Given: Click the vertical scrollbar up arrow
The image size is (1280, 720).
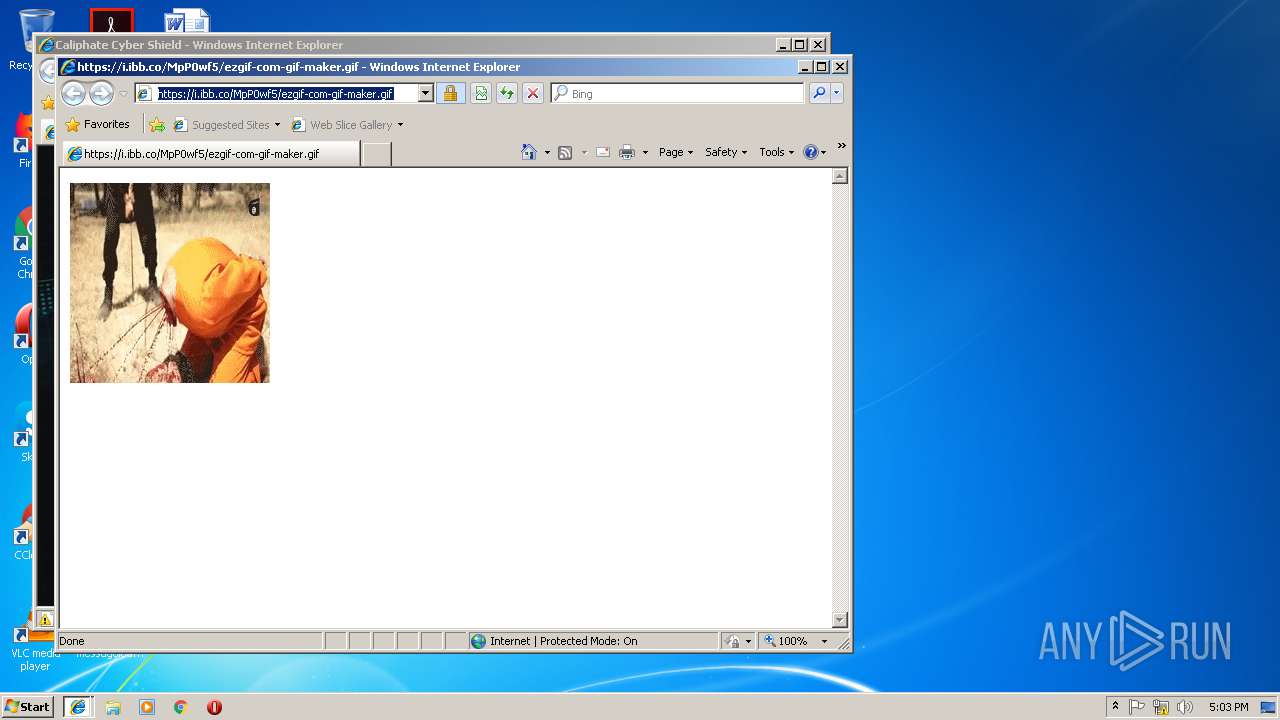Looking at the screenshot, I should (x=840, y=176).
